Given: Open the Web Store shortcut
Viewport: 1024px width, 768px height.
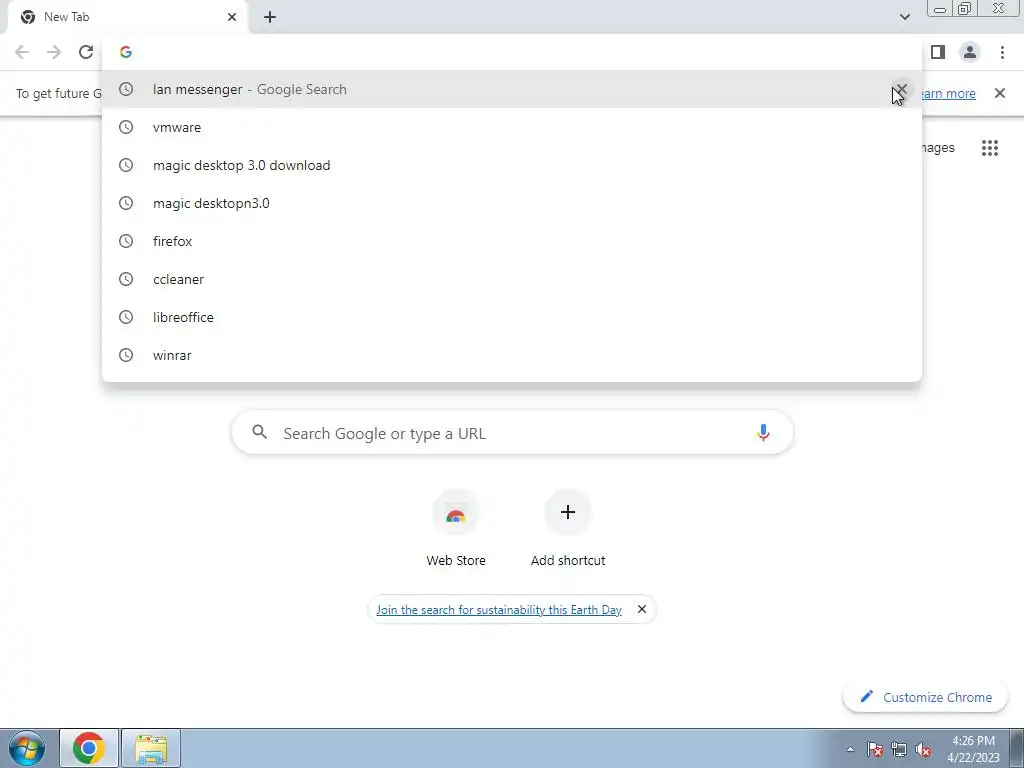Looking at the screenshot, I should pyautogui.click(x=456, y=528).
